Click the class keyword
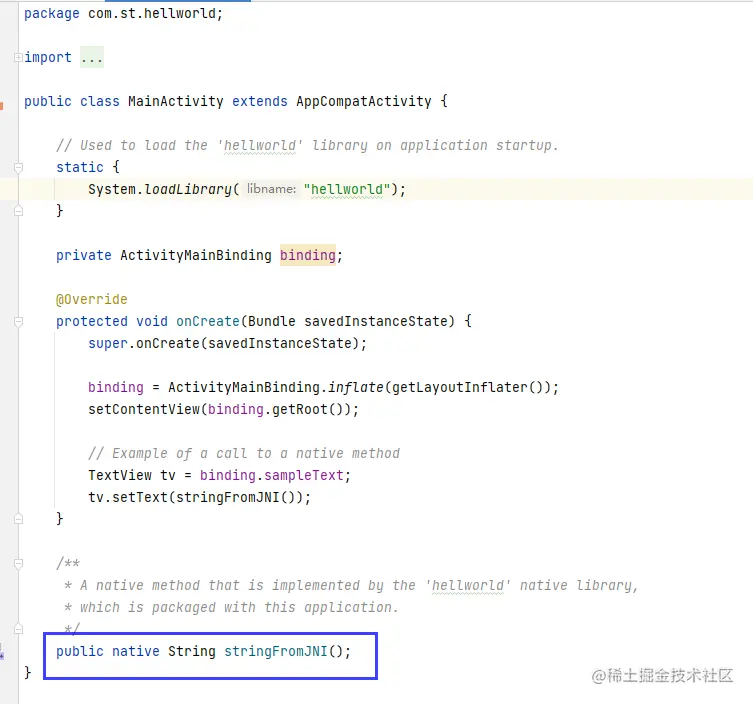The image size is (753, 704). click(100, 101)
